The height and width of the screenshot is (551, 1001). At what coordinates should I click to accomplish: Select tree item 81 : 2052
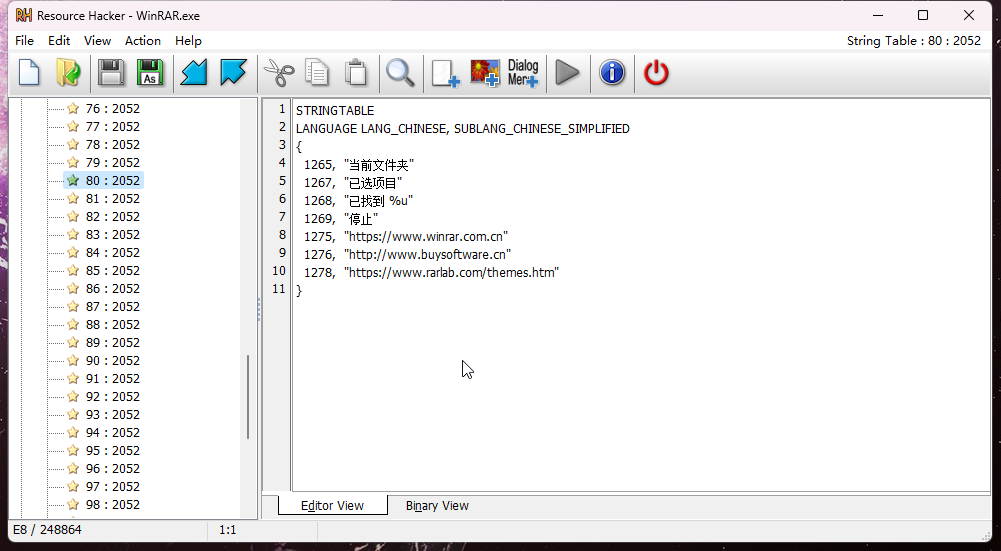(113, 199)
